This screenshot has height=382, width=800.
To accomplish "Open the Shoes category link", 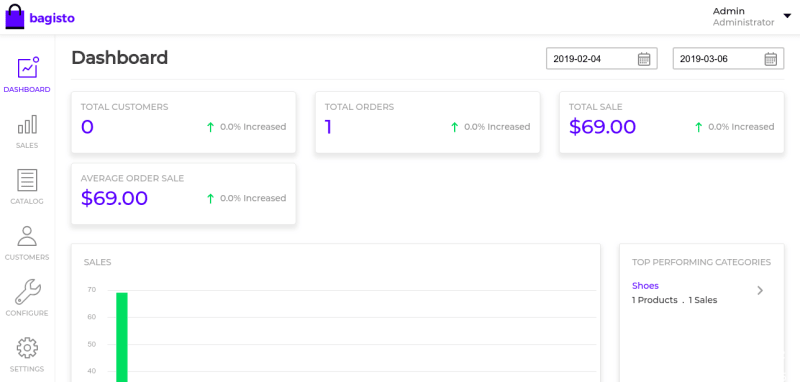I will [645, 286].
